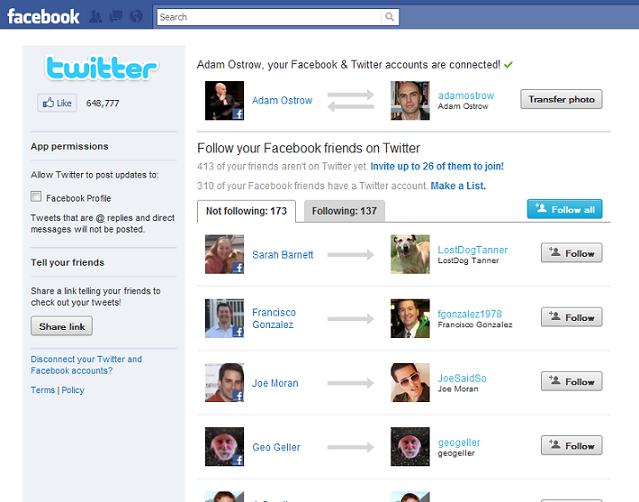Click in the Search input field

269,17
